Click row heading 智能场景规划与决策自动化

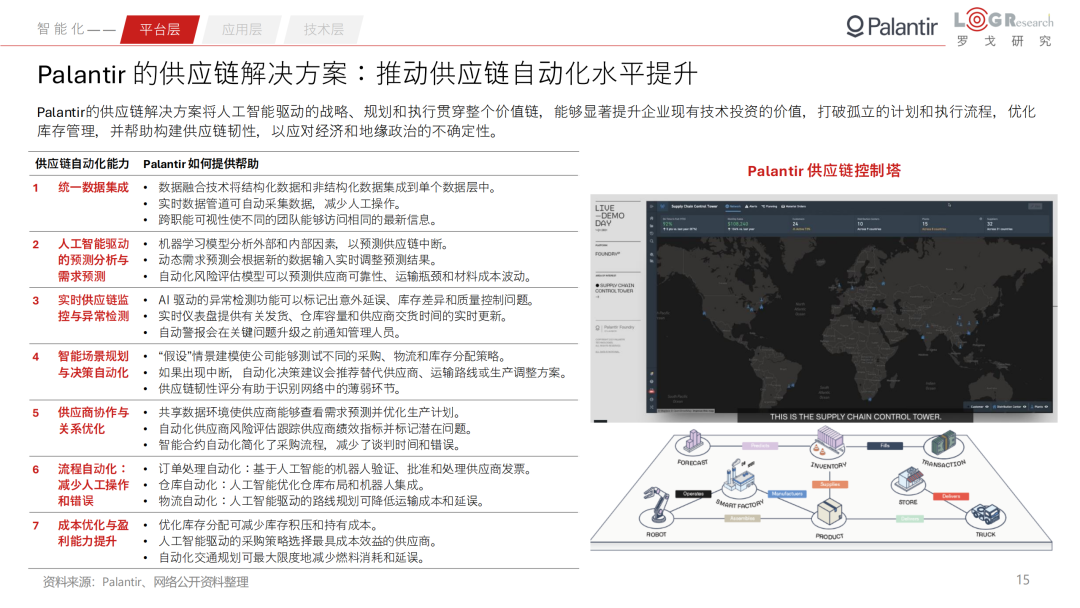tap(93, 365)
